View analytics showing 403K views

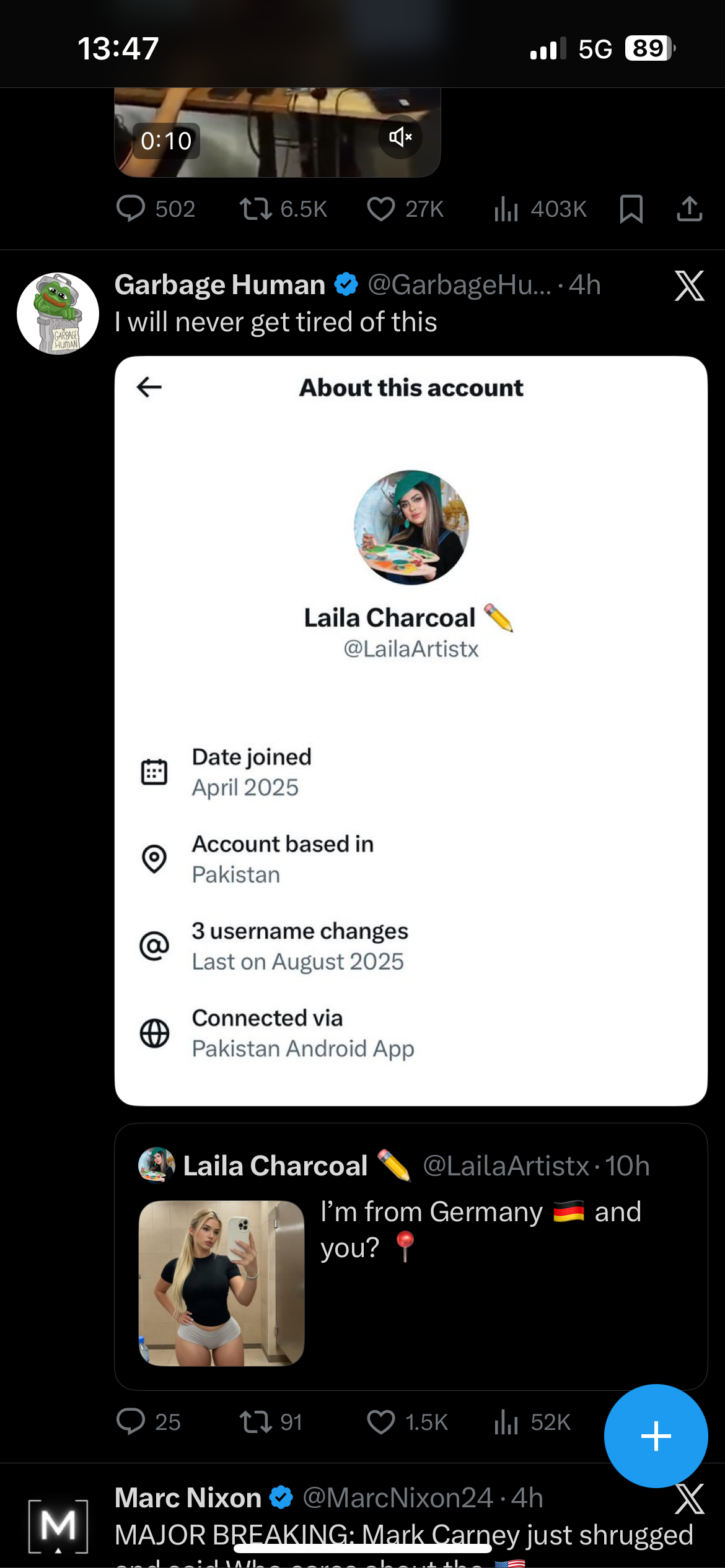coord(506,209)
